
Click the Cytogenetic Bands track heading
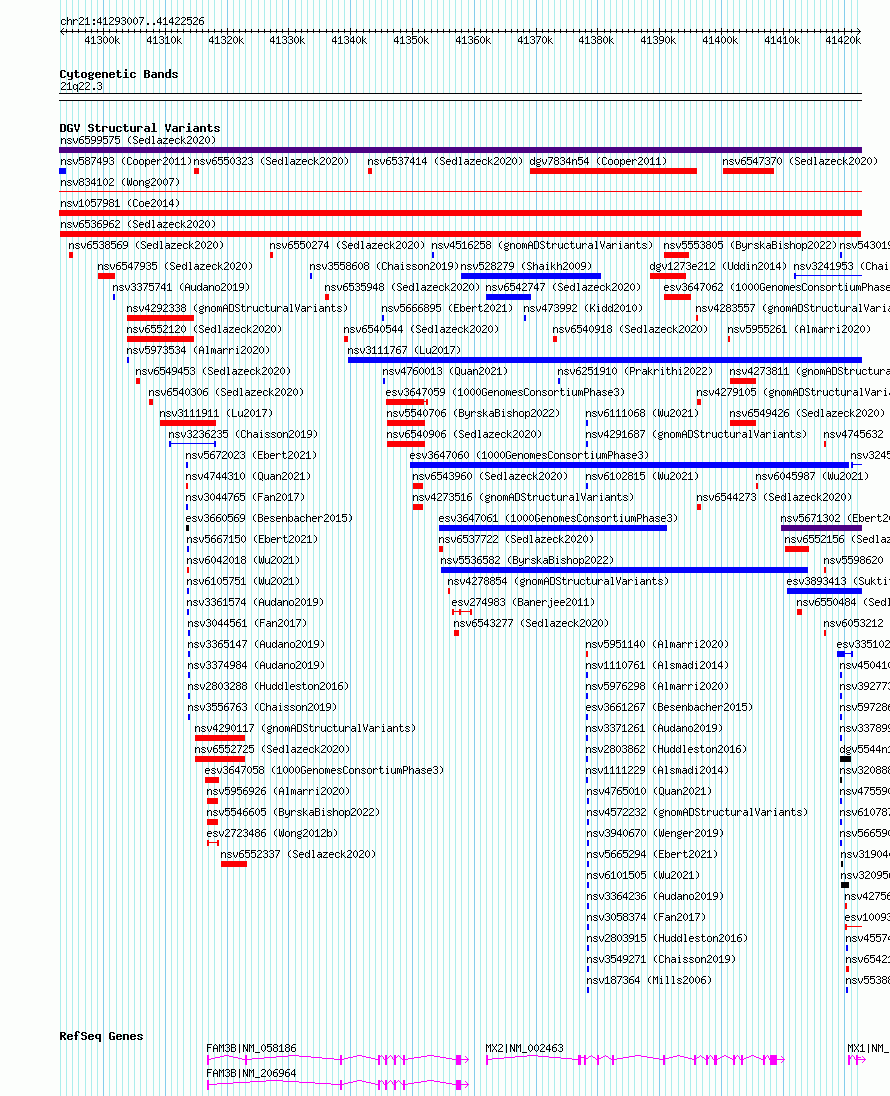pyautogui.click(x=119, y=74)
